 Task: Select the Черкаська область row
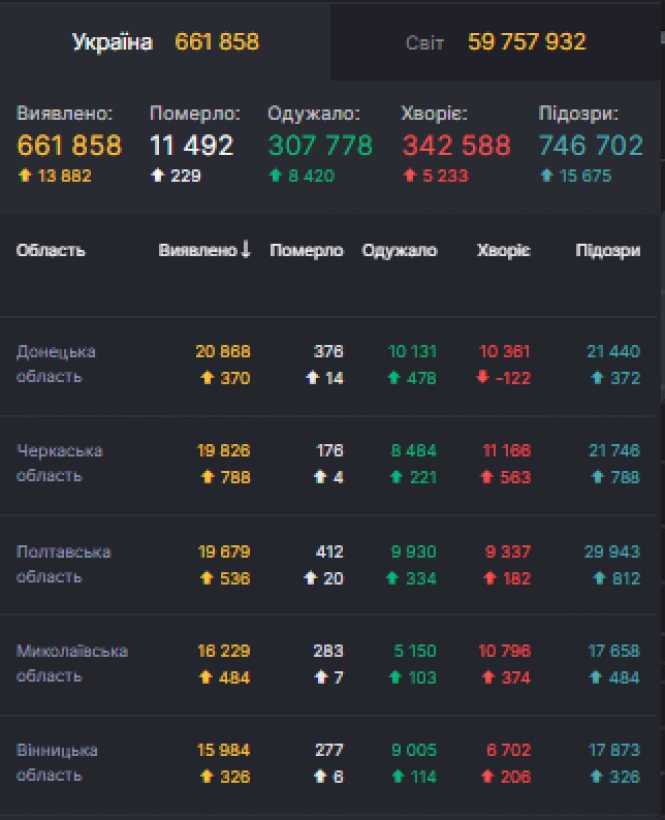pos(59,464)
